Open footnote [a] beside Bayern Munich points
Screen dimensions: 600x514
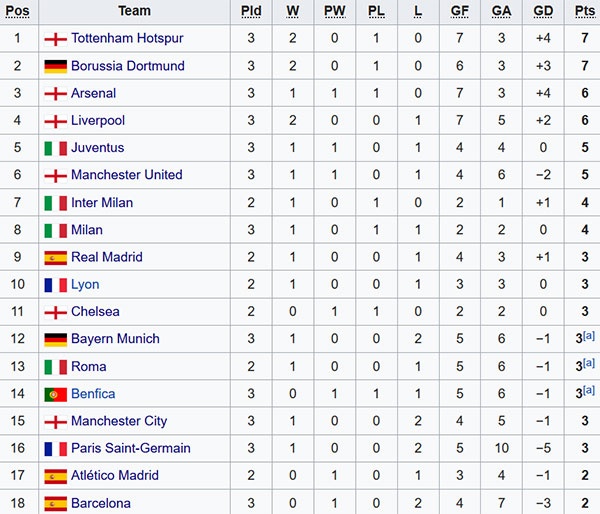tap(589, 336)
